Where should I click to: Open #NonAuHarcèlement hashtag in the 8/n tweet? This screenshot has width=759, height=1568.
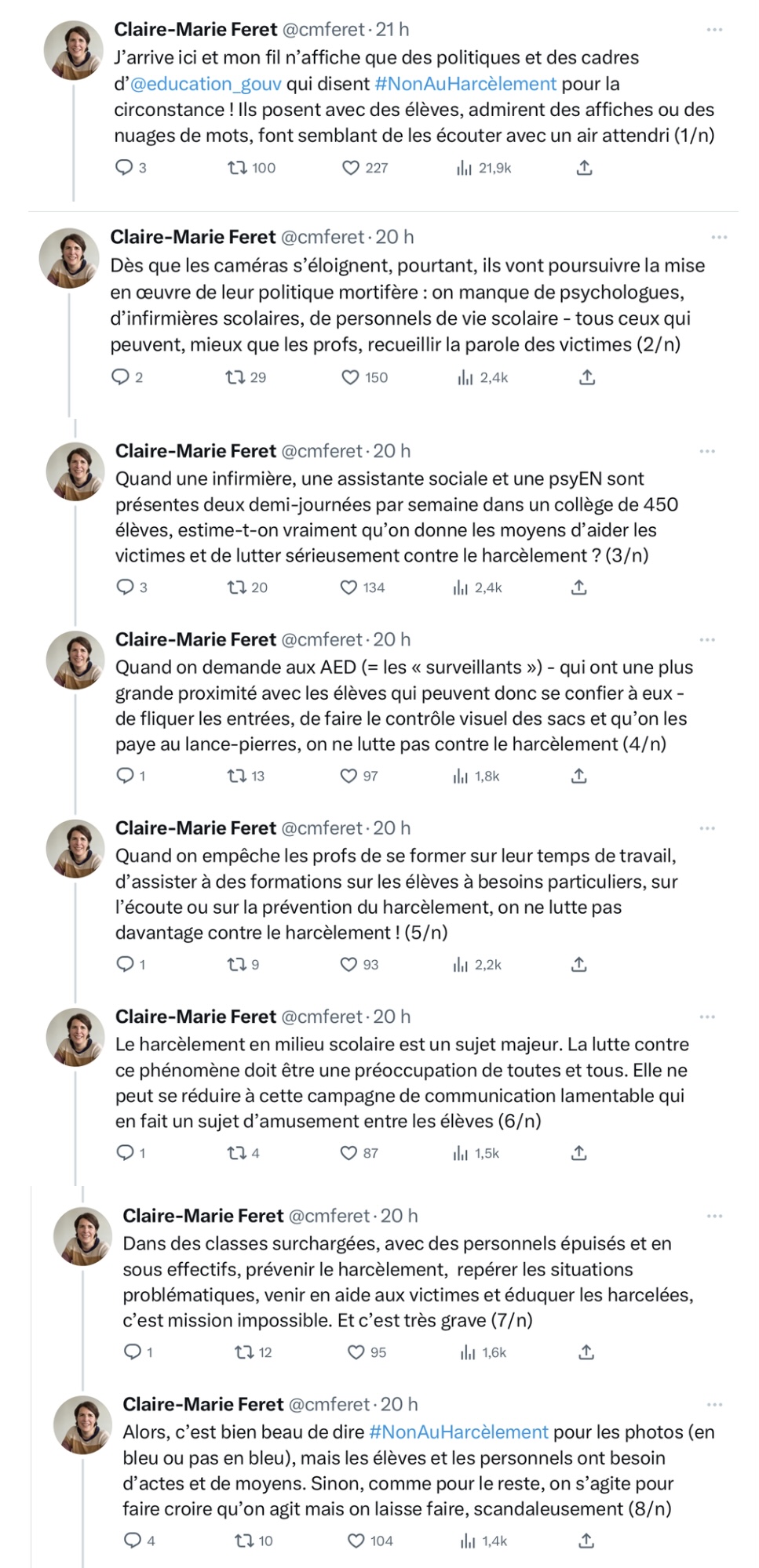coord(458,1432)
